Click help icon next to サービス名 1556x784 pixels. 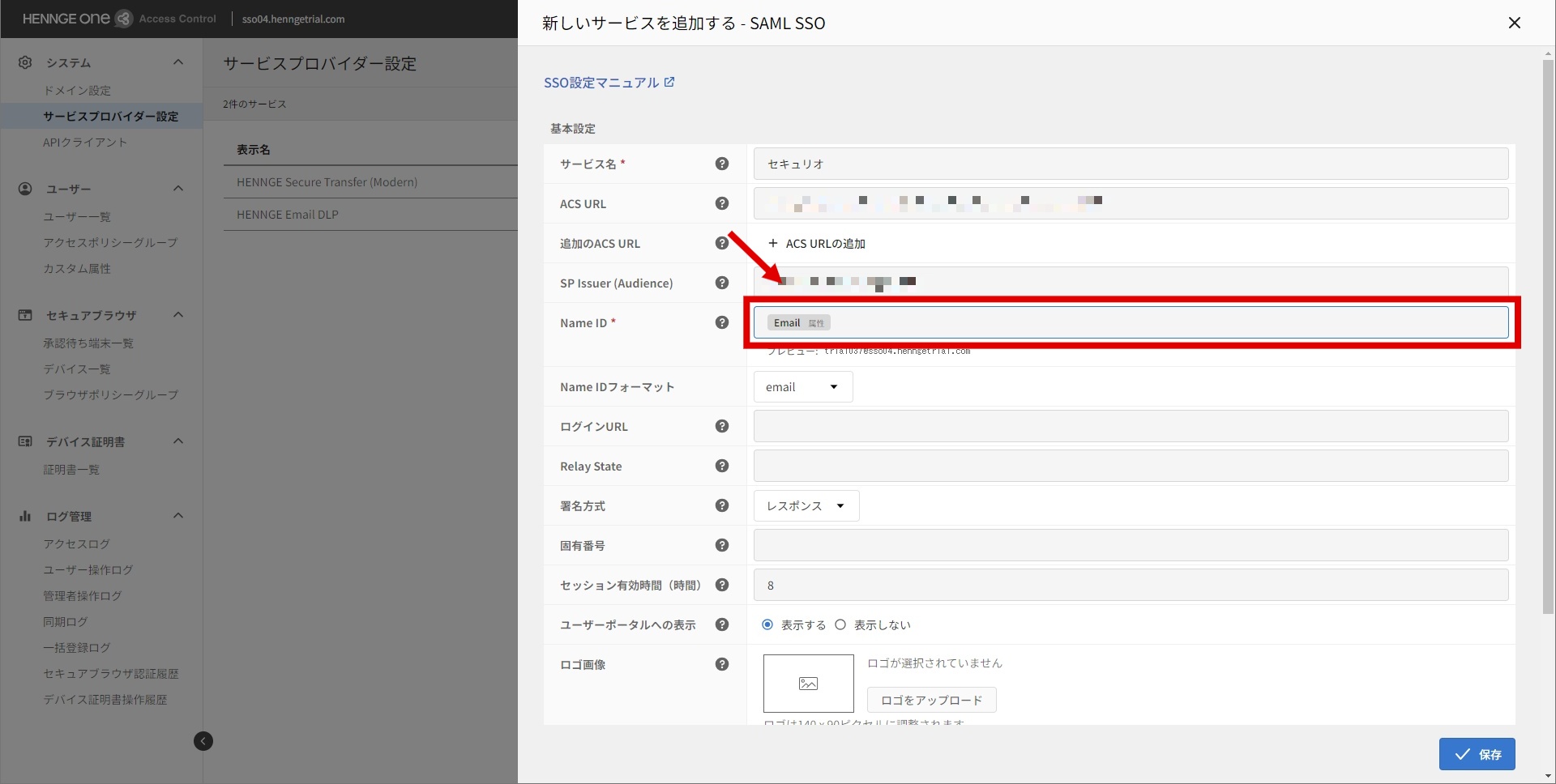pyautogui.click(x=722, y=164)
